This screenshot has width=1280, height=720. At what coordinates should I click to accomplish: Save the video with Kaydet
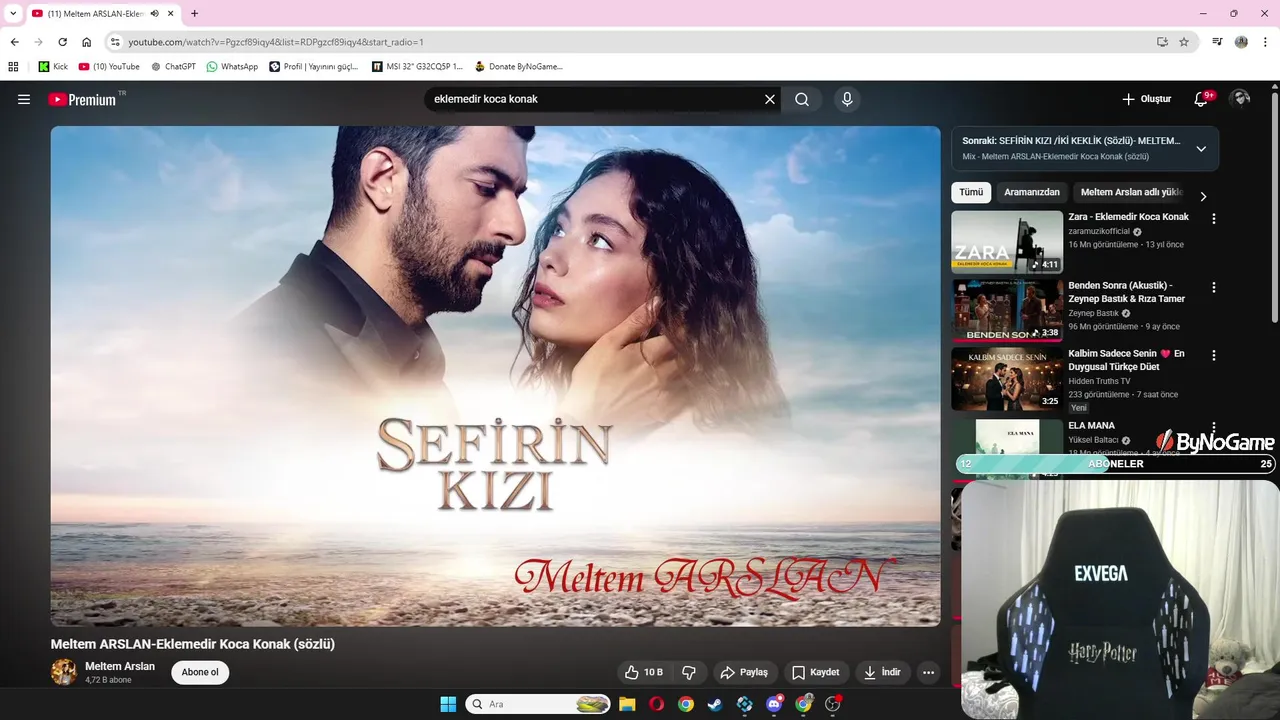(x=817, y=672)
